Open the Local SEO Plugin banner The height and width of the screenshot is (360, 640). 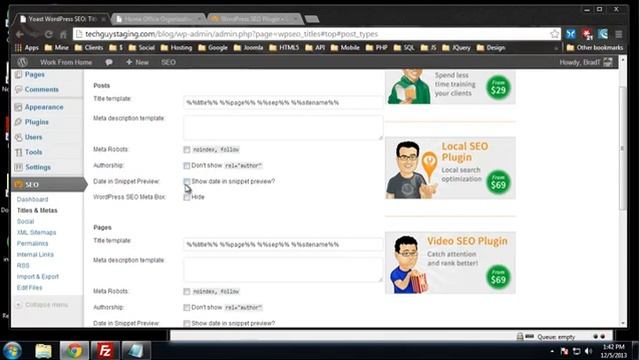[450, 168]
